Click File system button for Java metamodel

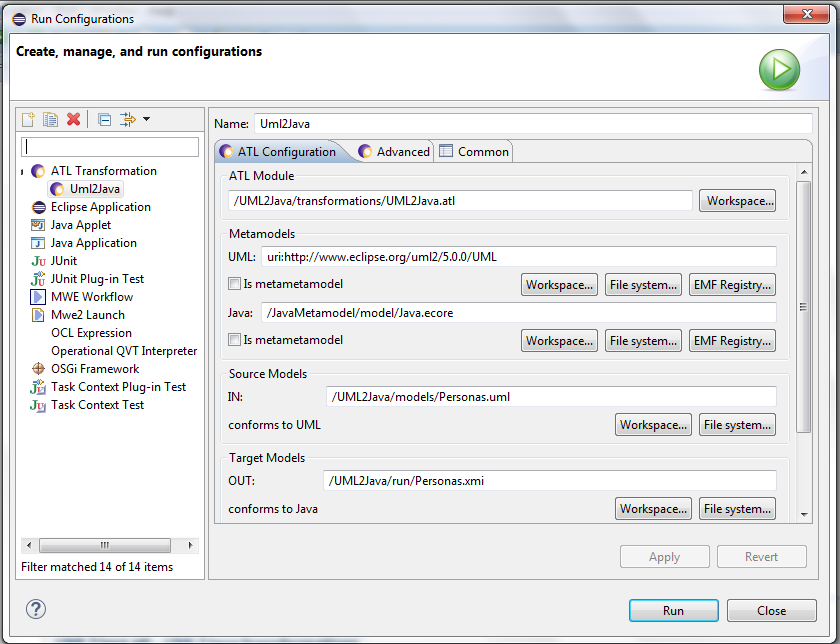pos(643,341)
